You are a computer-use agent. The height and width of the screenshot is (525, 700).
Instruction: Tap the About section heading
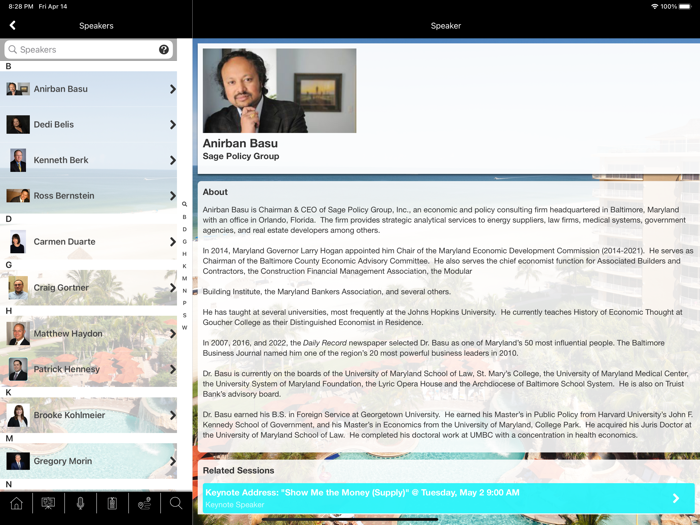tap(215, 192)
